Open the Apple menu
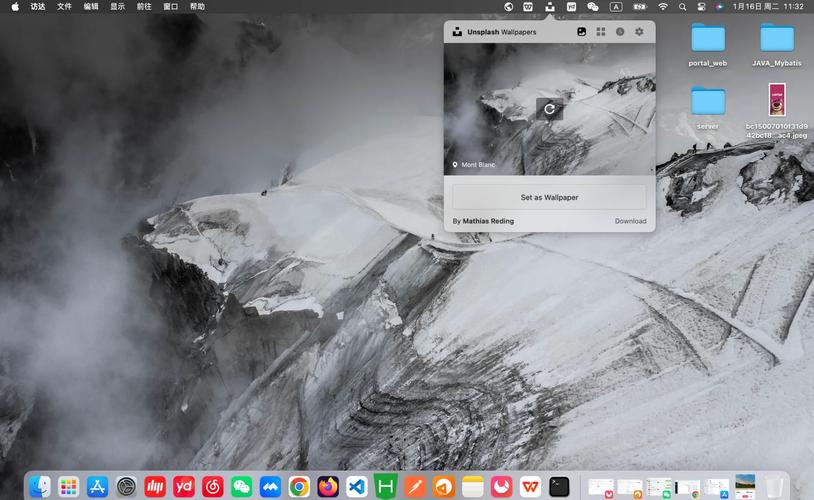Image resolution: width=814 pixels, height=500 pixels. point(15,7)
